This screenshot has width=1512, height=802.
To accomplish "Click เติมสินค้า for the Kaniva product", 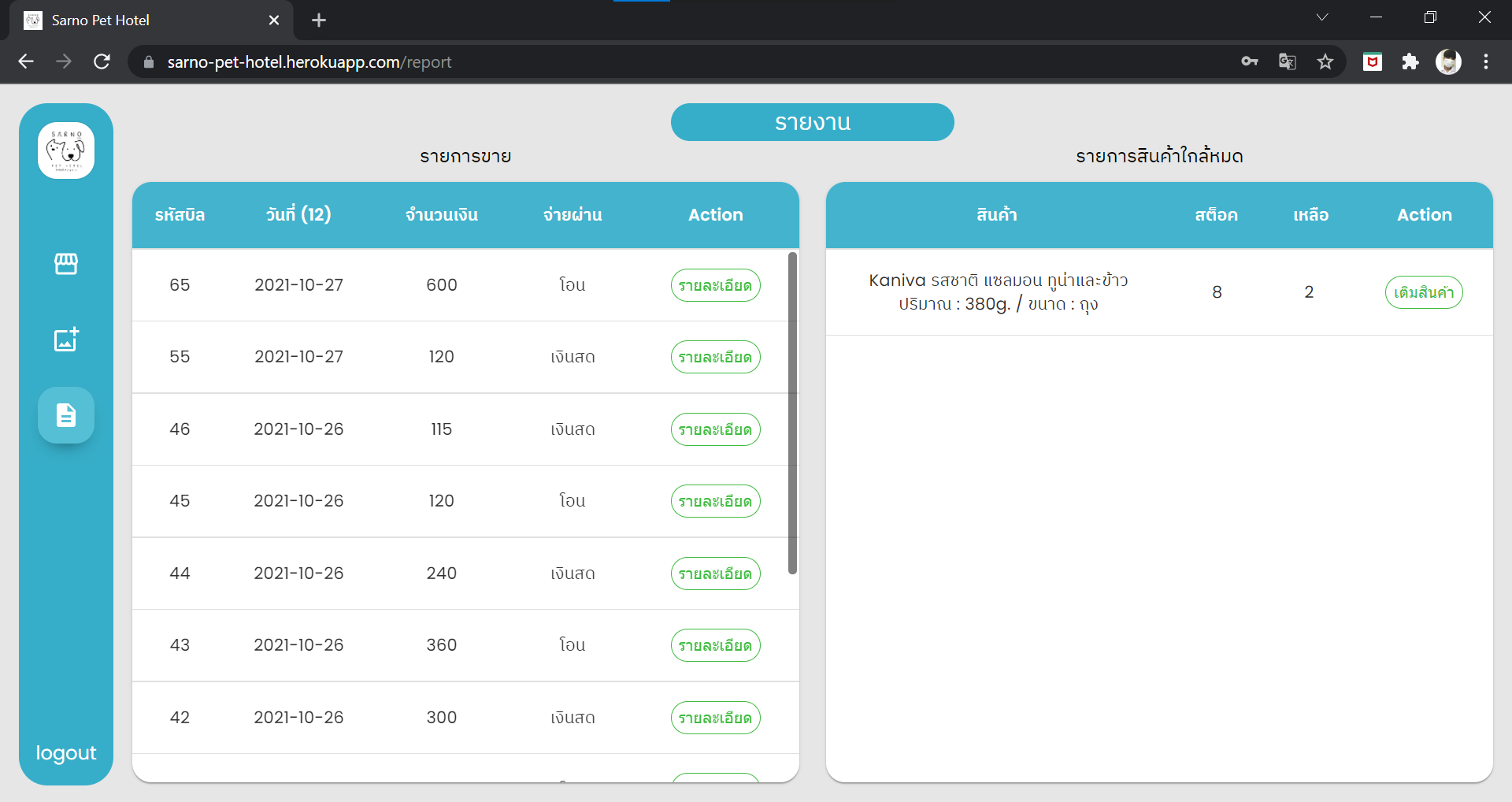I will point(1424,291).
